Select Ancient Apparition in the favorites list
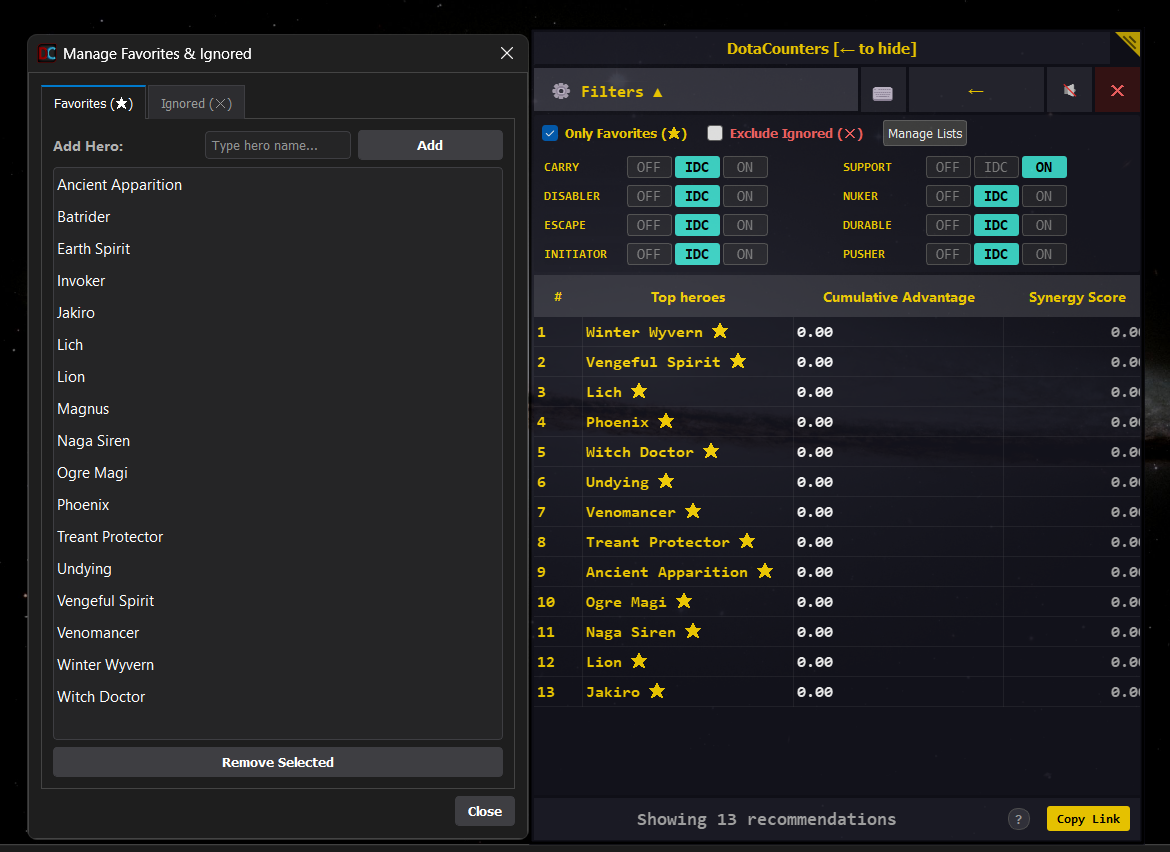The image size is (1170, 852). click(278, 185)
